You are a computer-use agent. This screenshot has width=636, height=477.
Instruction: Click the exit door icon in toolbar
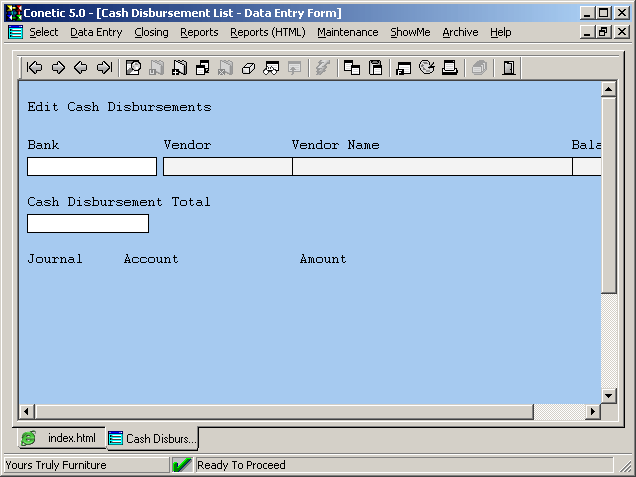point(509,68)
